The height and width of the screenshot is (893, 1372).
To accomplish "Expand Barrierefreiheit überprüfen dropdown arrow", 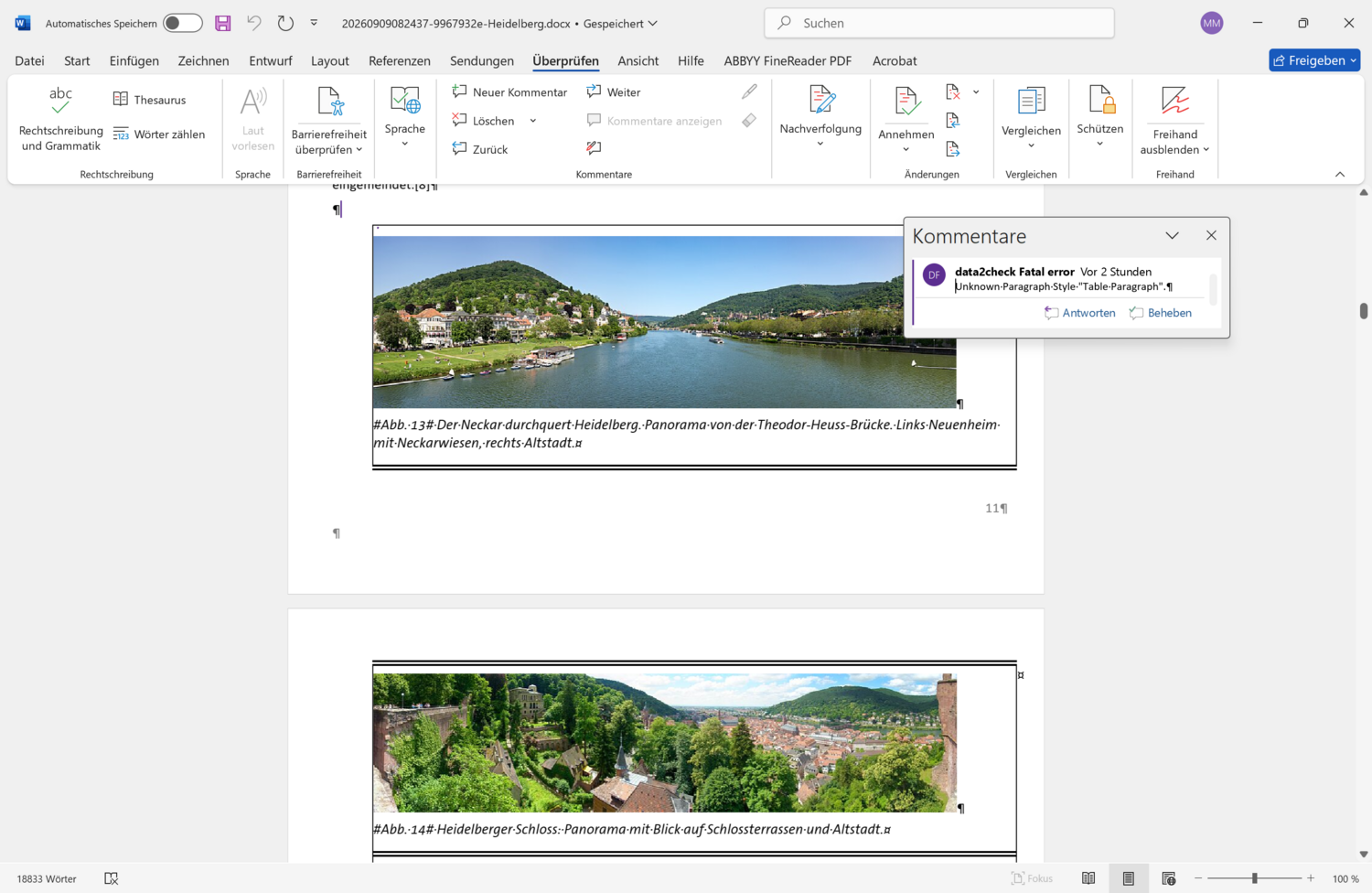I will tap(359, 149).
